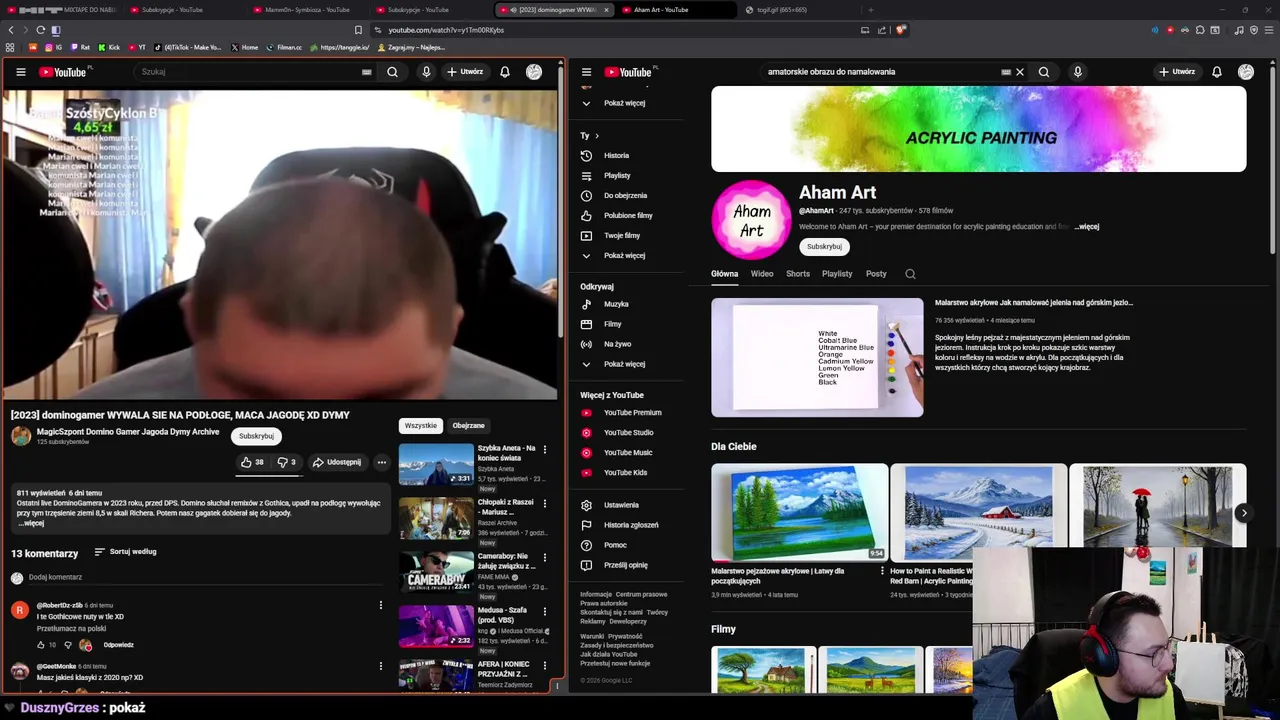Expand Pokaż więcej under Twoje filmy
The width and height of the screenshot is (1280, 720).
pyautogui.click(x=625, y=256)
